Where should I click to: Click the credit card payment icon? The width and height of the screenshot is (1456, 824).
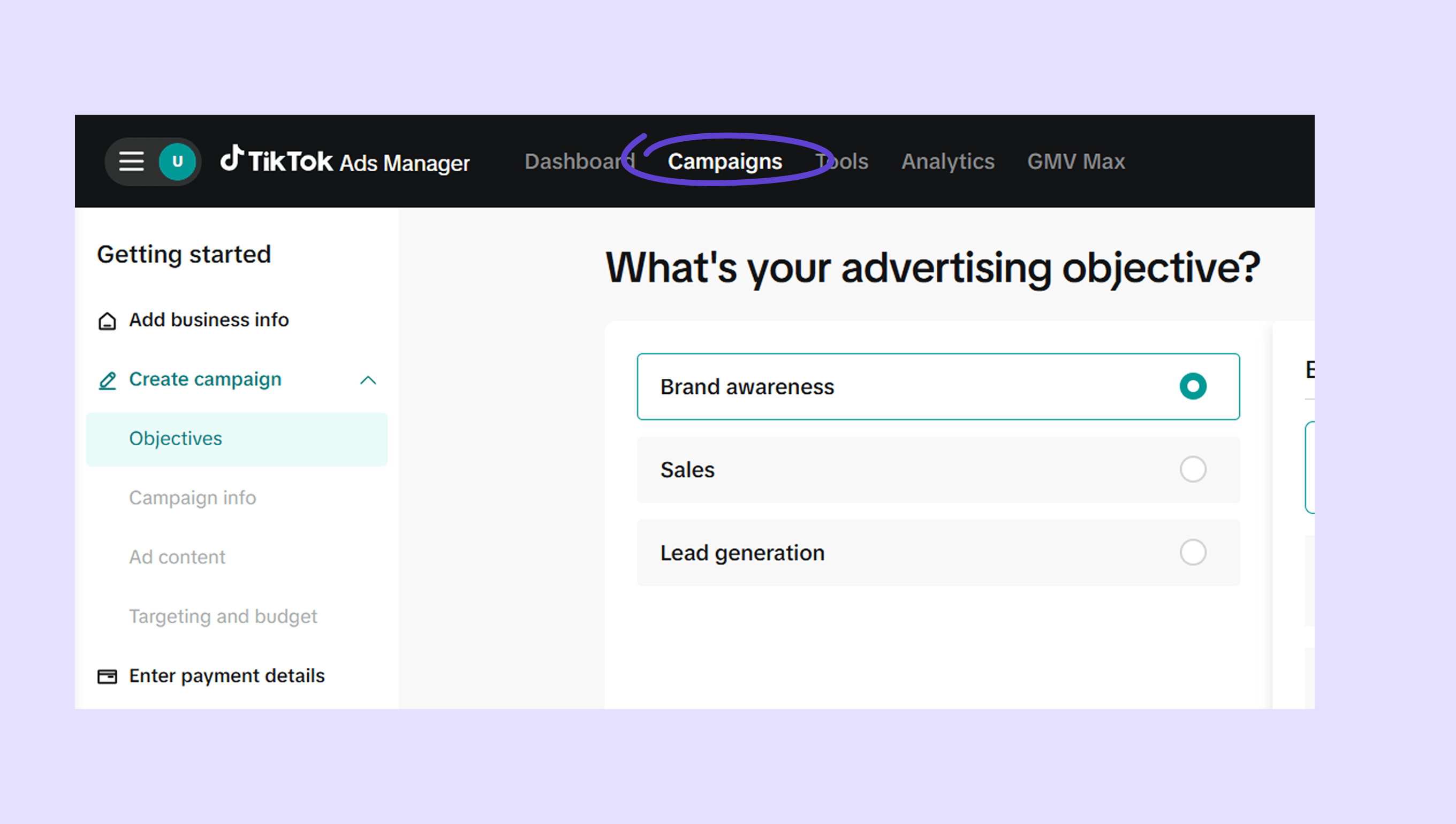pos(107,676)
